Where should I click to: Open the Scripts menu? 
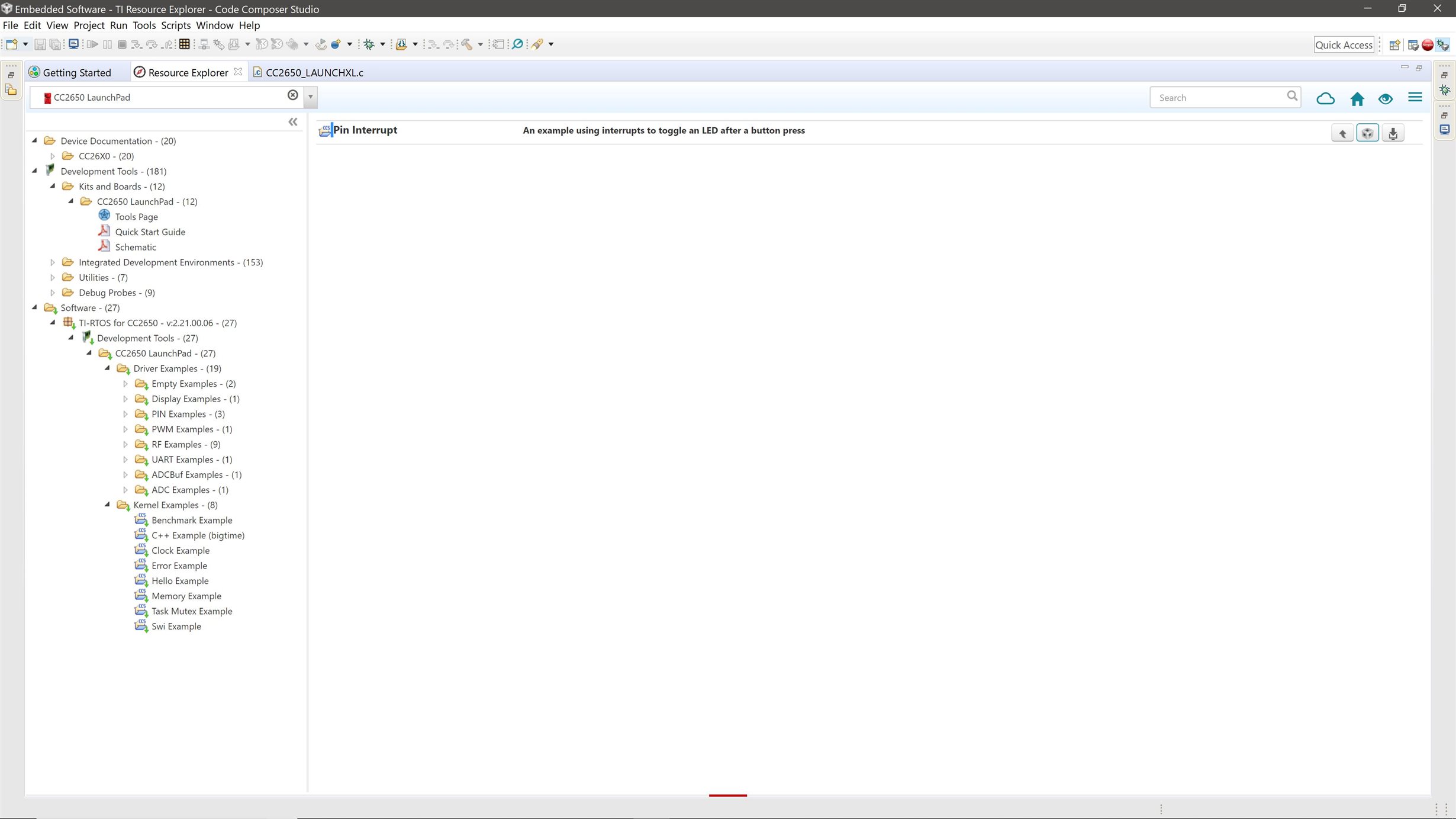tap(175, 25)
